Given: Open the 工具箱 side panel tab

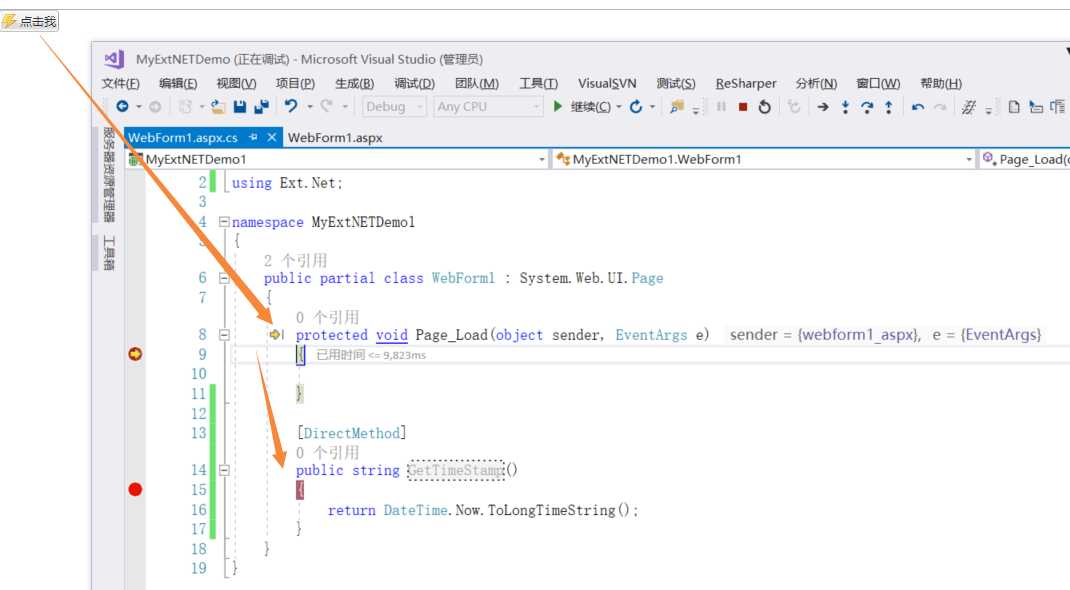Looking at the screenshot, I should 109,253.
